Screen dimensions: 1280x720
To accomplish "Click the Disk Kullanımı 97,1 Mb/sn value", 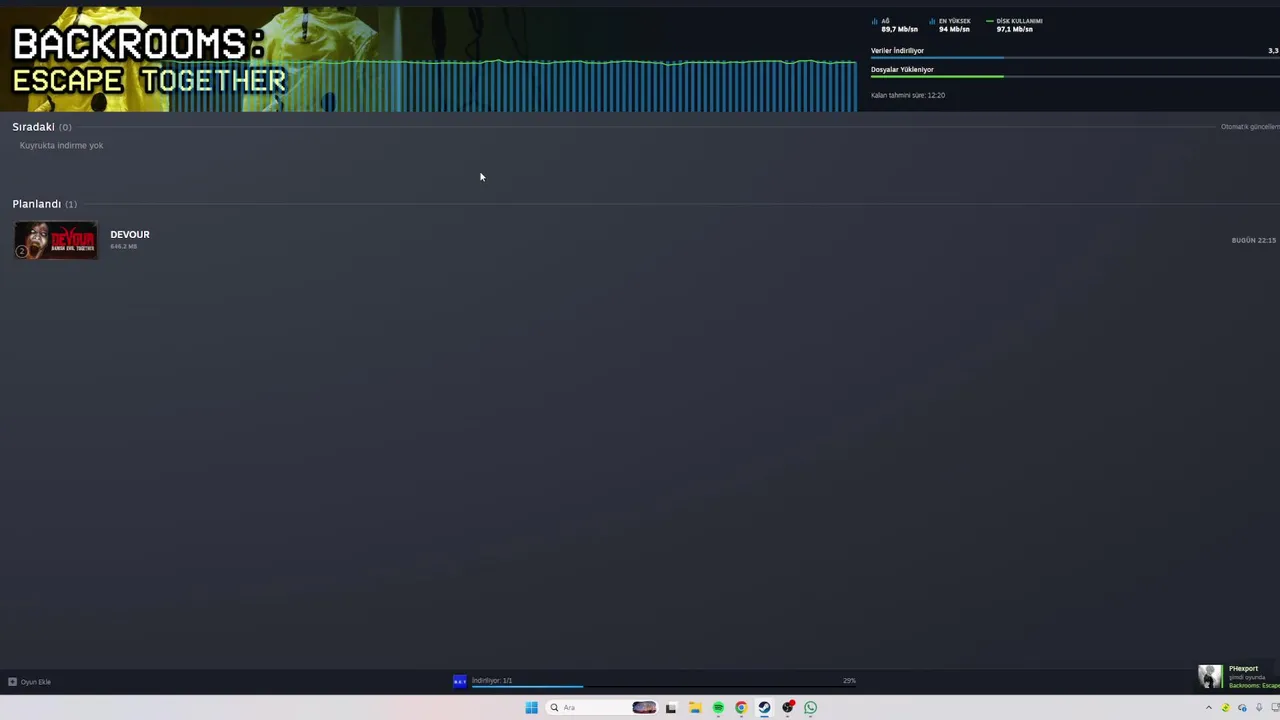I will (1014, 29).
